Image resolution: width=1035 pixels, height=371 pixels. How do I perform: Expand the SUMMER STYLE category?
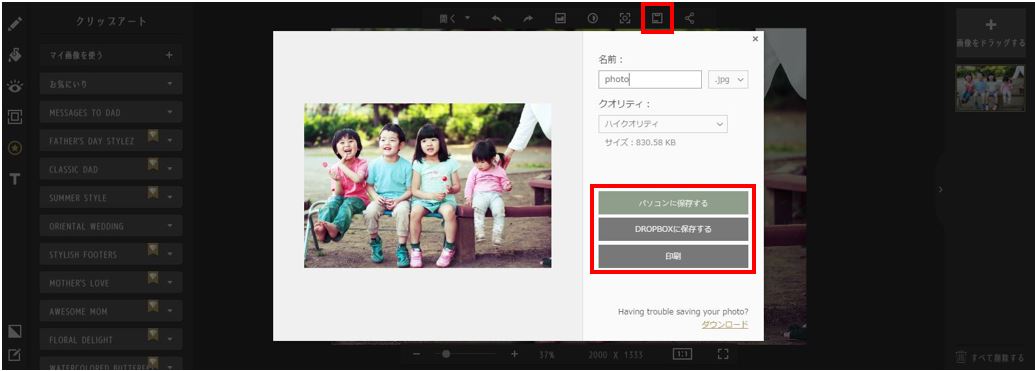click(x=170, y=197)
